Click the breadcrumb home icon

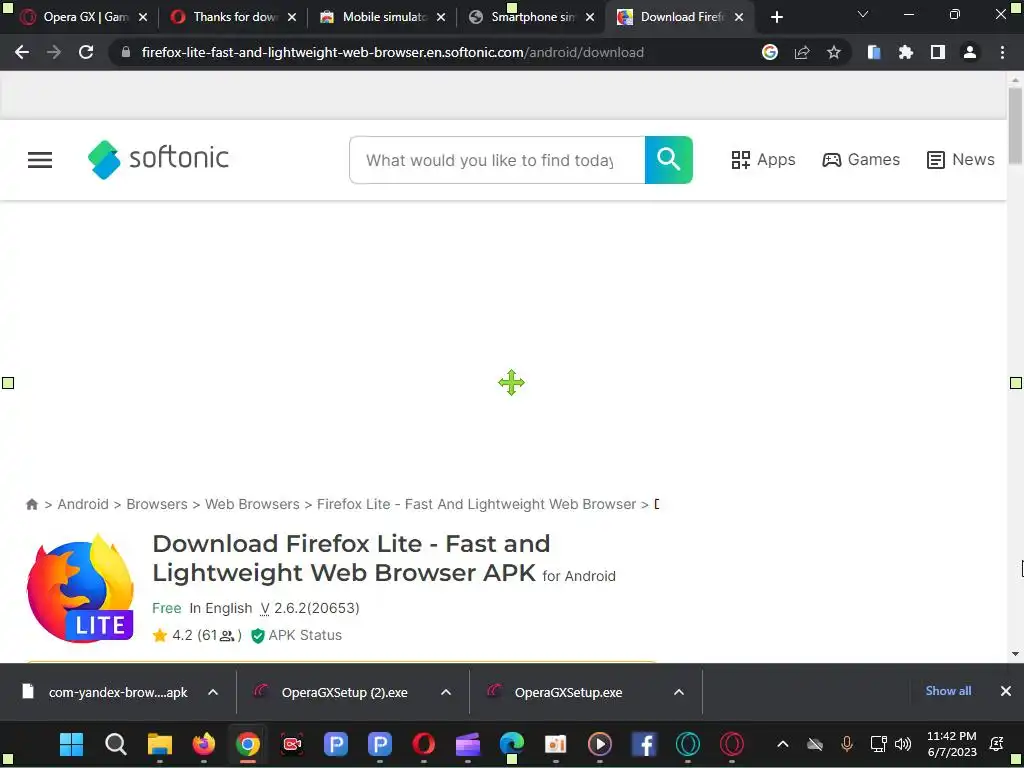click(x=31, y=504)
